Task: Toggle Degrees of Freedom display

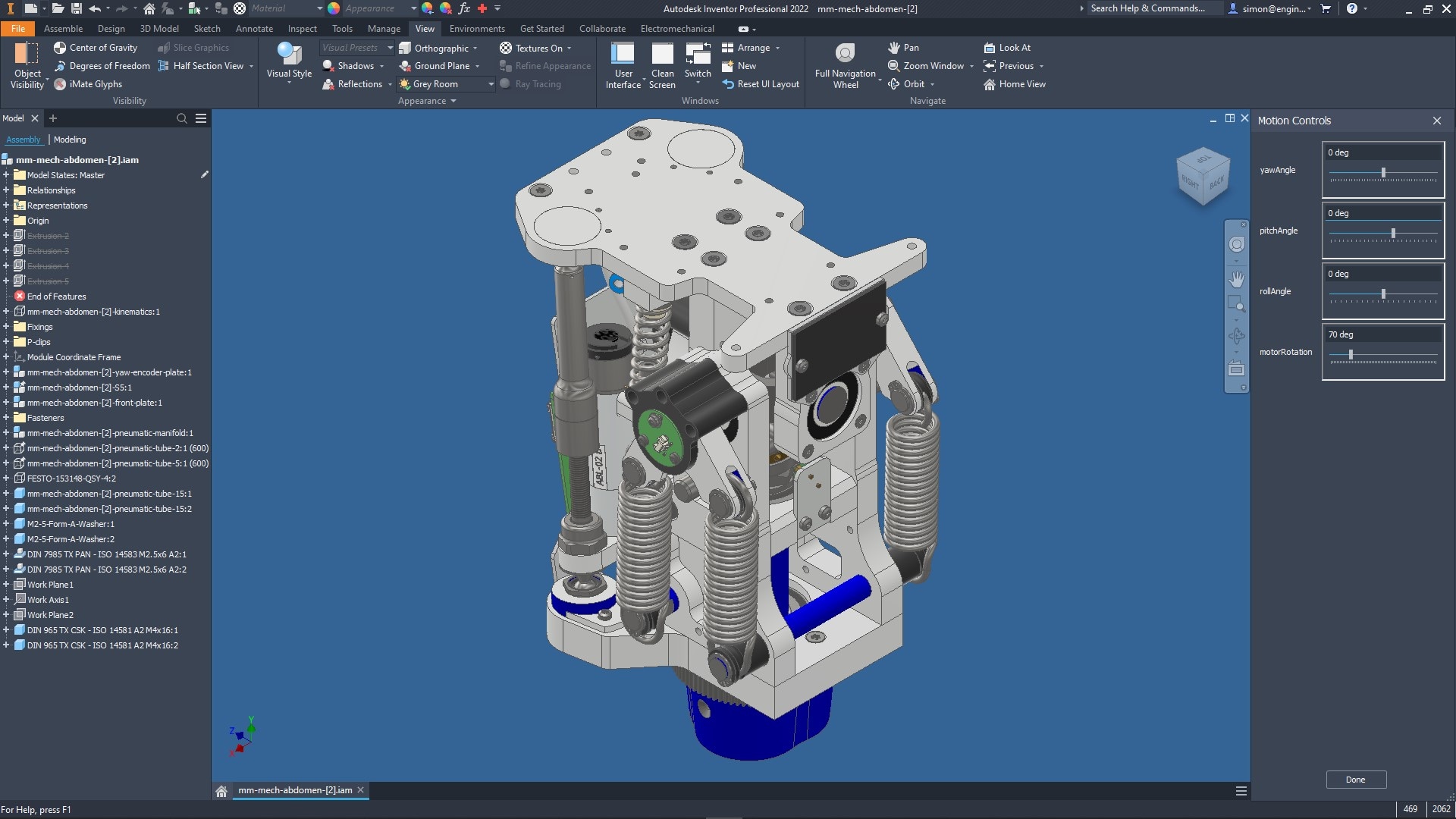Action: (102, 66)
